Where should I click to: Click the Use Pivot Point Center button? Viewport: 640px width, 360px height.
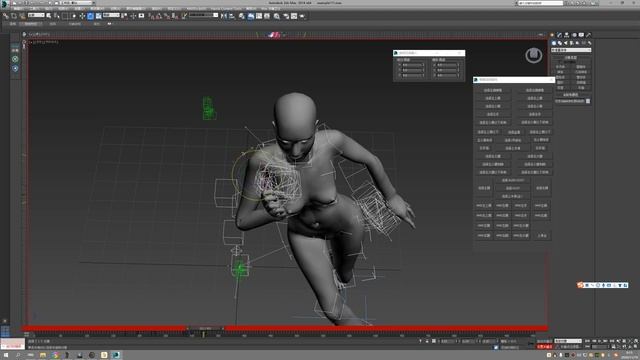[x=124, y=16]
